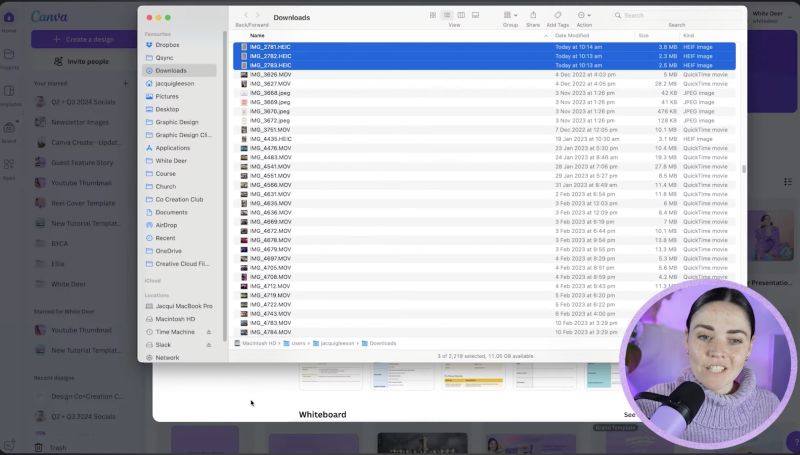This screenshot has height=455, width=800.
Task: Click Invite people in Canva sidebar
Action: [82, 61]
